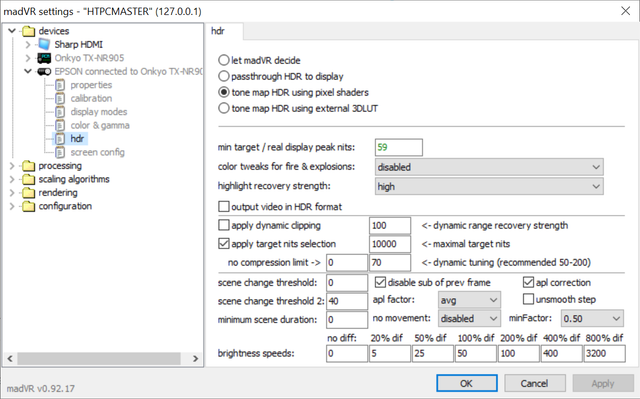Viewport: 640px width, 399px height.
Task: Expand the processing tree node
Action: [12, 166]
